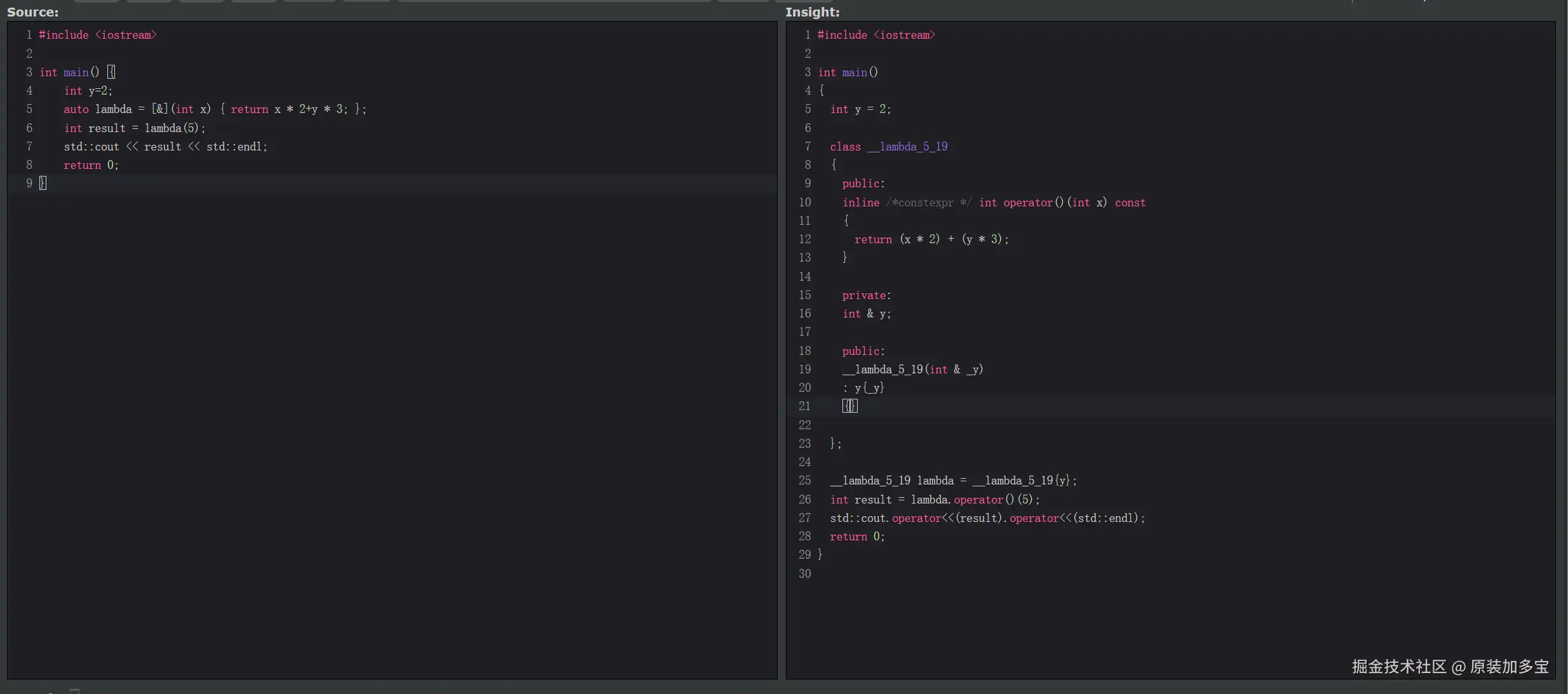This screenshot has width=1568, height=694.
Task: Click 'int result = lambda(5);' in Source
Action: 134,128
